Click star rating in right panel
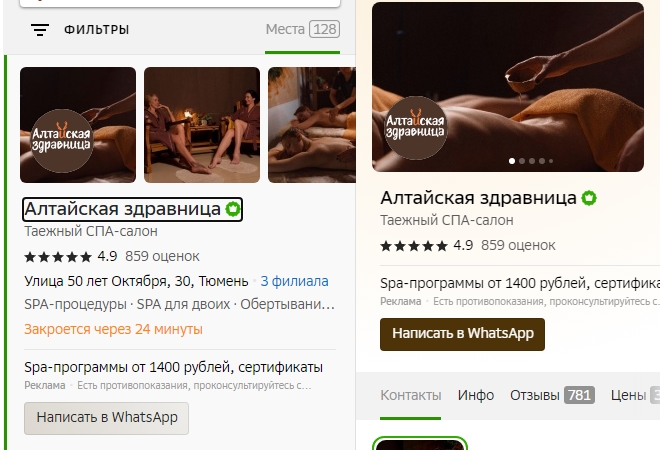The image size is (660, 450). 414,245
